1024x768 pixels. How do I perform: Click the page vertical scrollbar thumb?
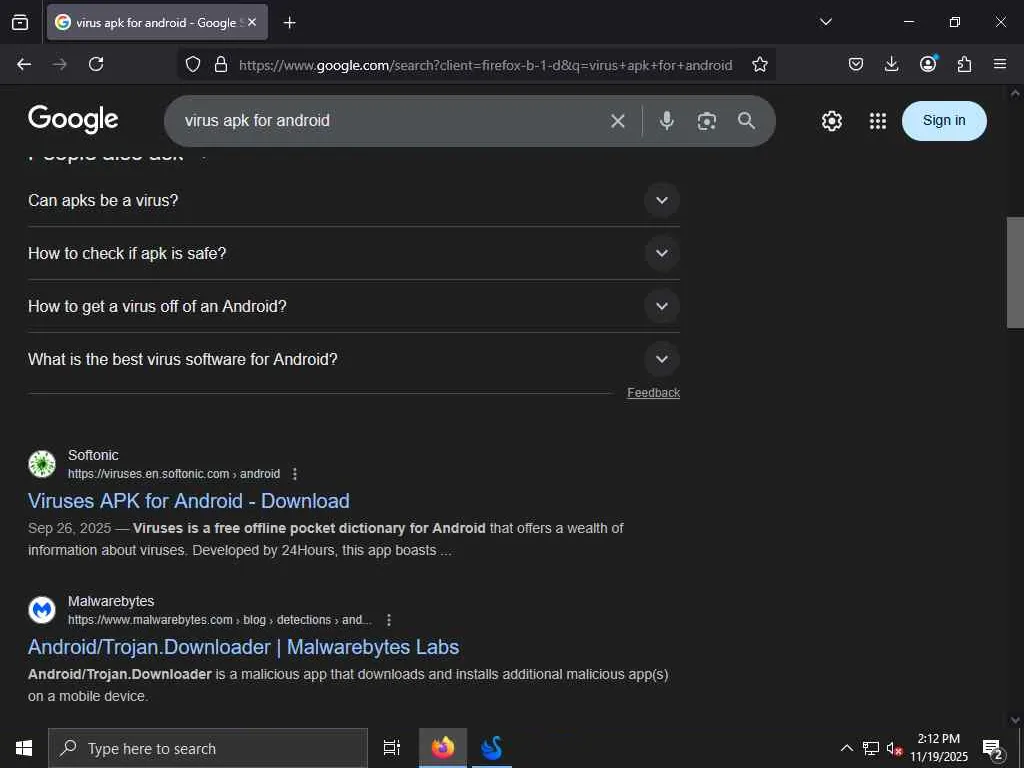(x=1015, y=272)
